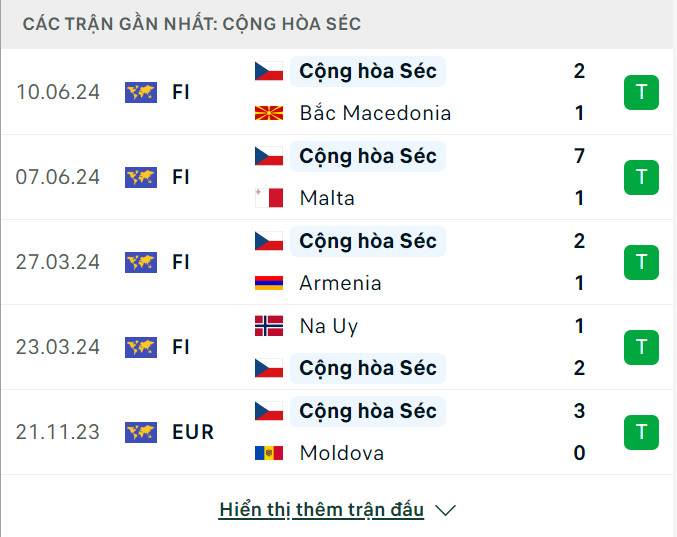Click the green T badge for 21.11.23 match
The width and height of the screenshot is (677, 537).
(641, 433)
